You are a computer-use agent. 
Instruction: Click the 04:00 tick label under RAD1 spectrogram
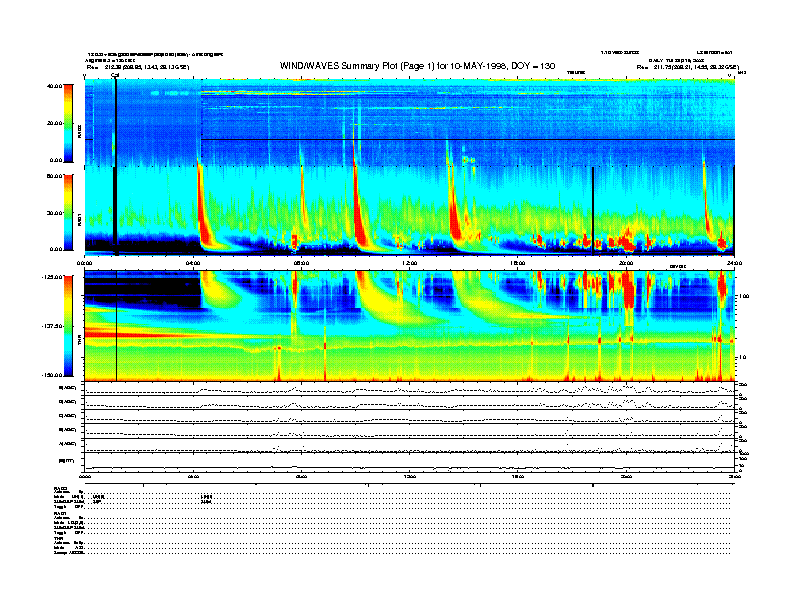pos(193,263)
